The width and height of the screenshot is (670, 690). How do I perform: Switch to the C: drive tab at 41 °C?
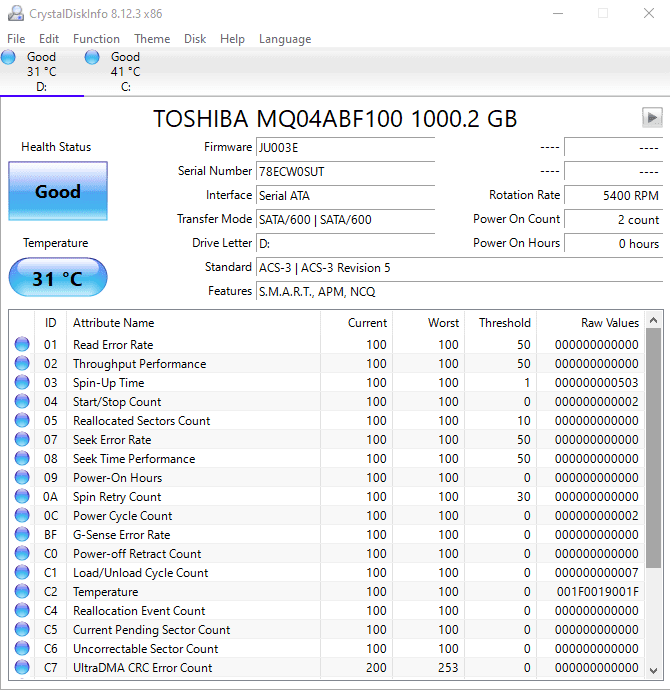[x=125, y=72]
